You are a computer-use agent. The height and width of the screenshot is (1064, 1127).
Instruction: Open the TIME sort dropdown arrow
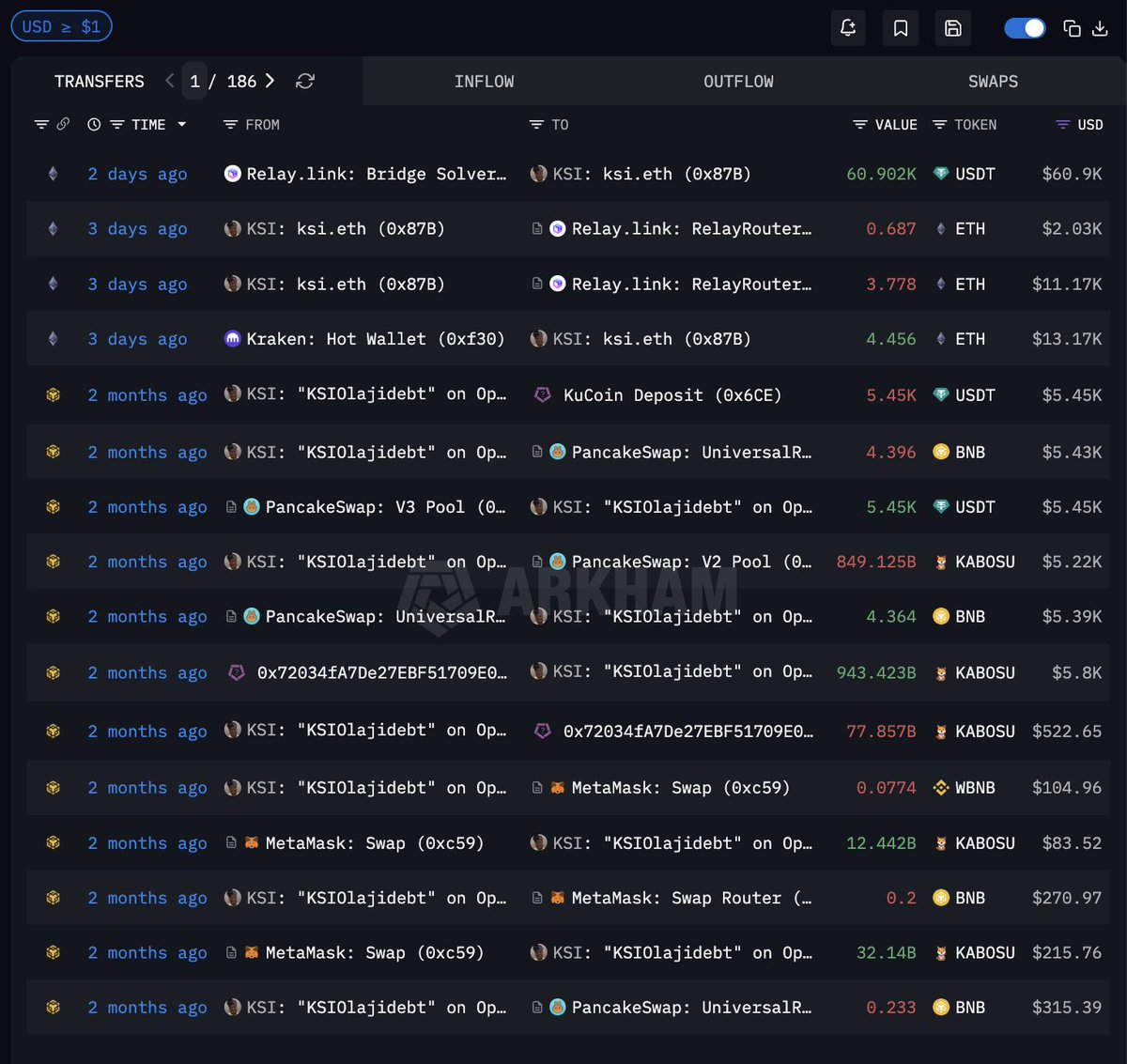pyautogui.click(x=182, y=125)
